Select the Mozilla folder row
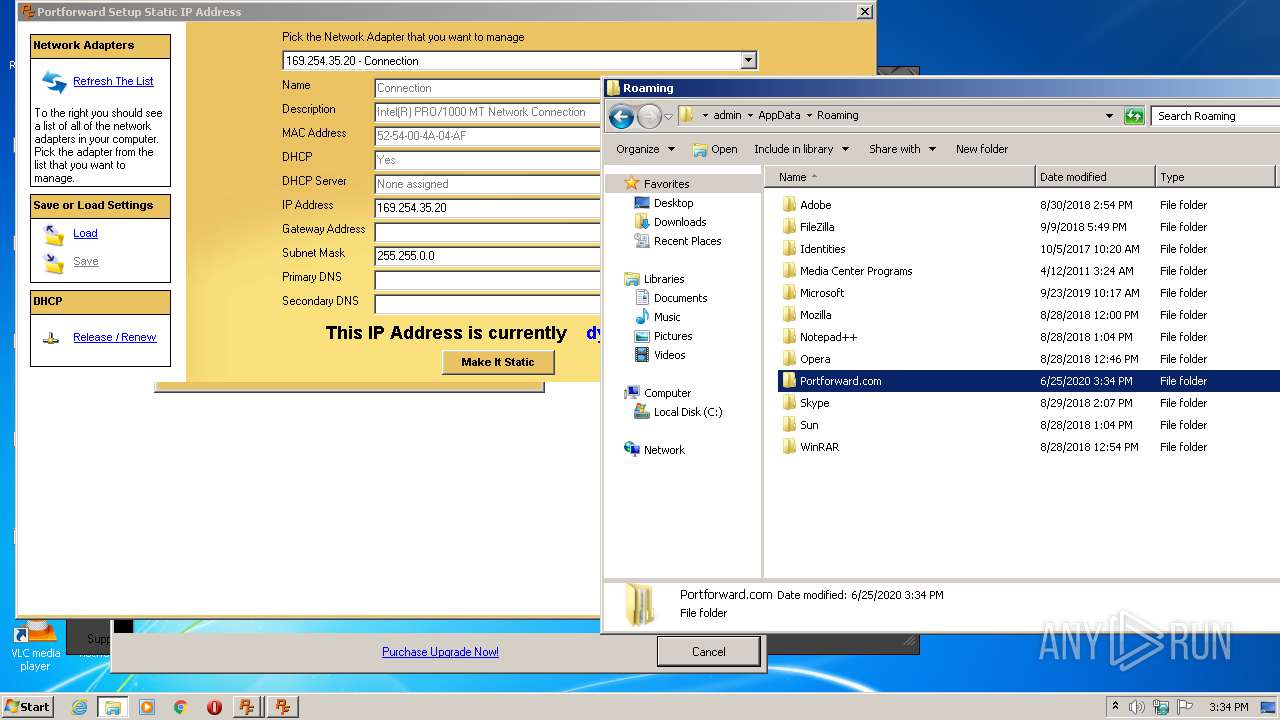 tap(1028, 315)
